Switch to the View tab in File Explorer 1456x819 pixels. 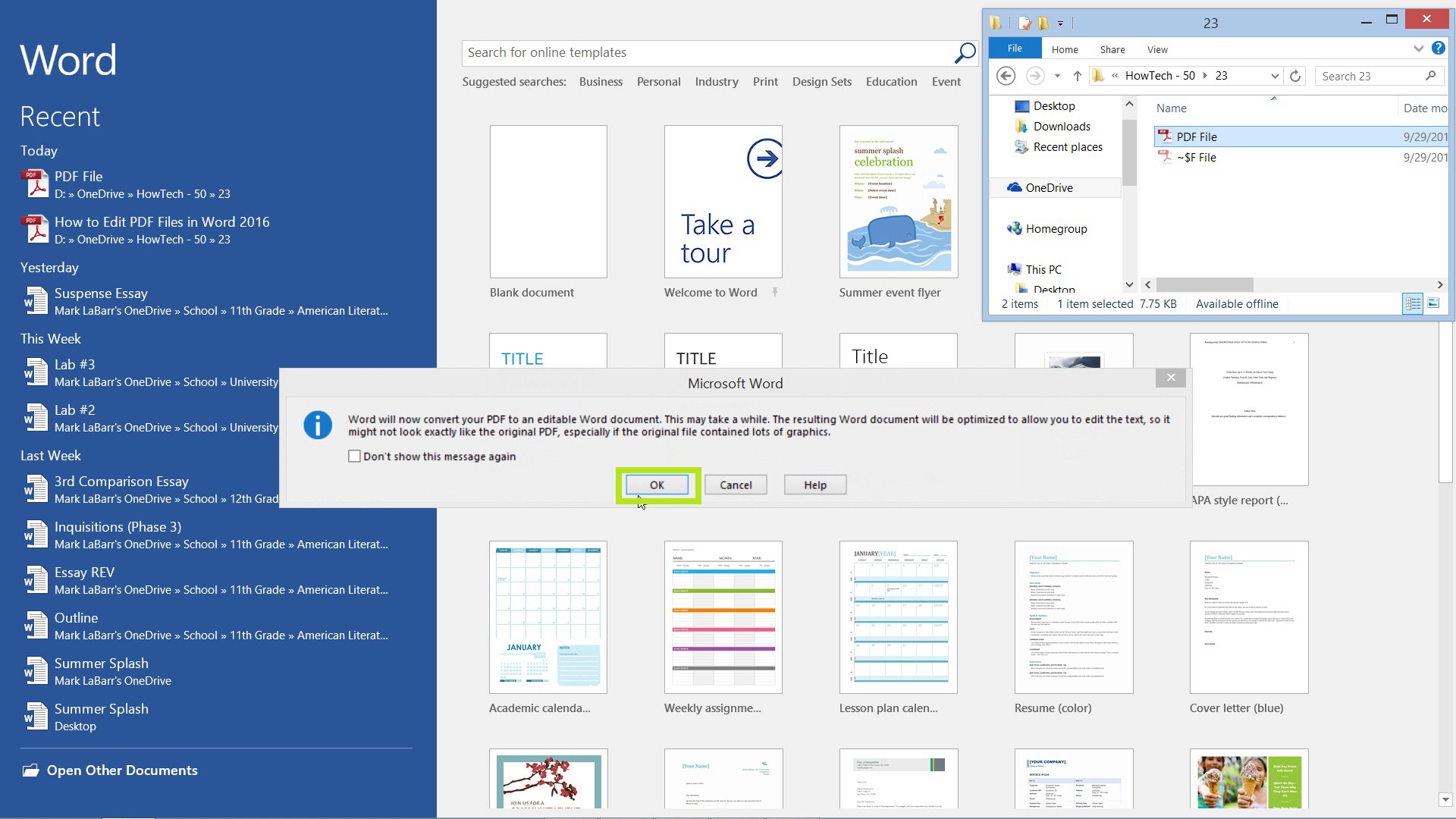tap(1156, 49)
